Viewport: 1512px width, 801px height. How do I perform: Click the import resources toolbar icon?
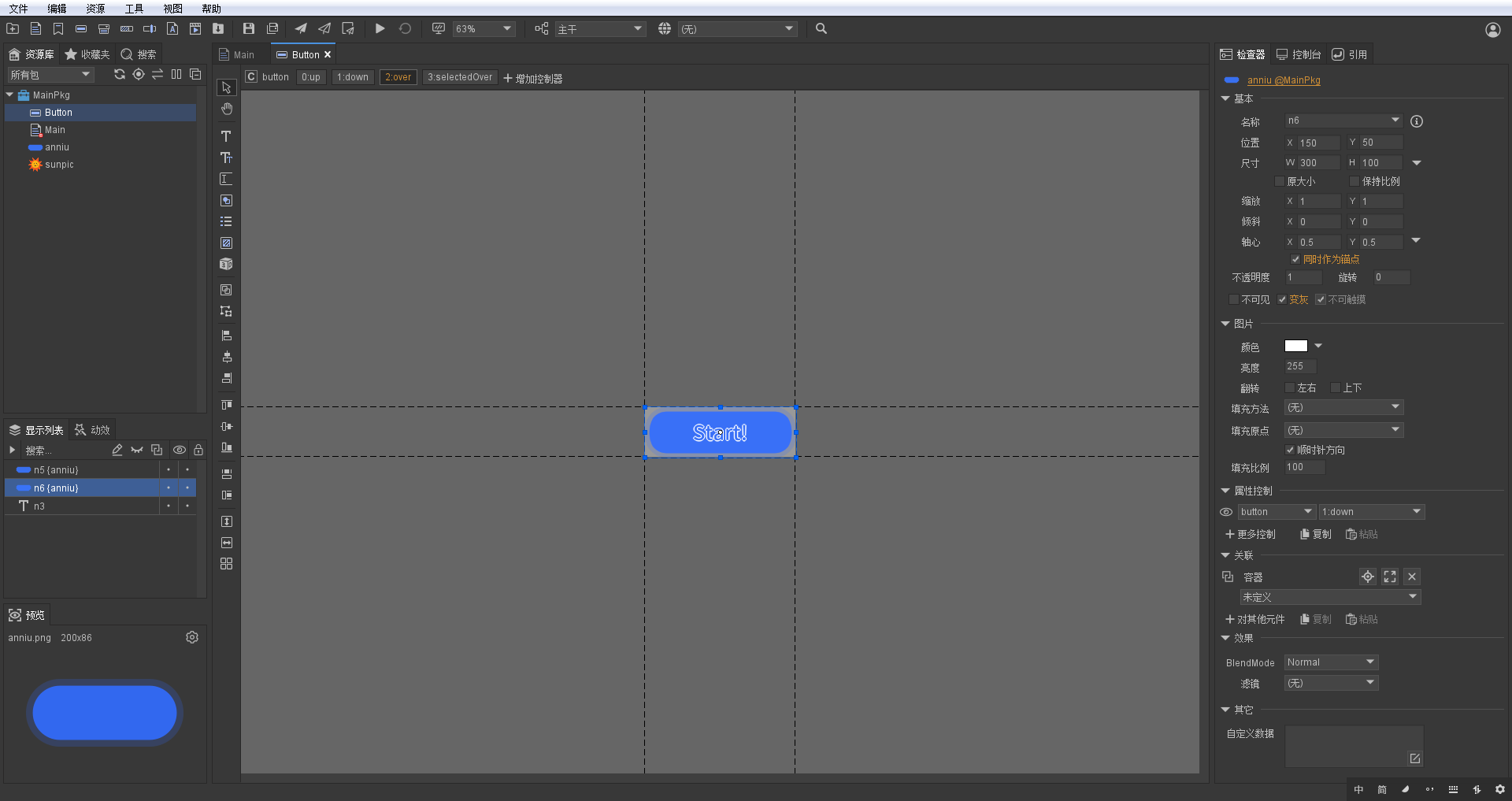tap(218, 28)
